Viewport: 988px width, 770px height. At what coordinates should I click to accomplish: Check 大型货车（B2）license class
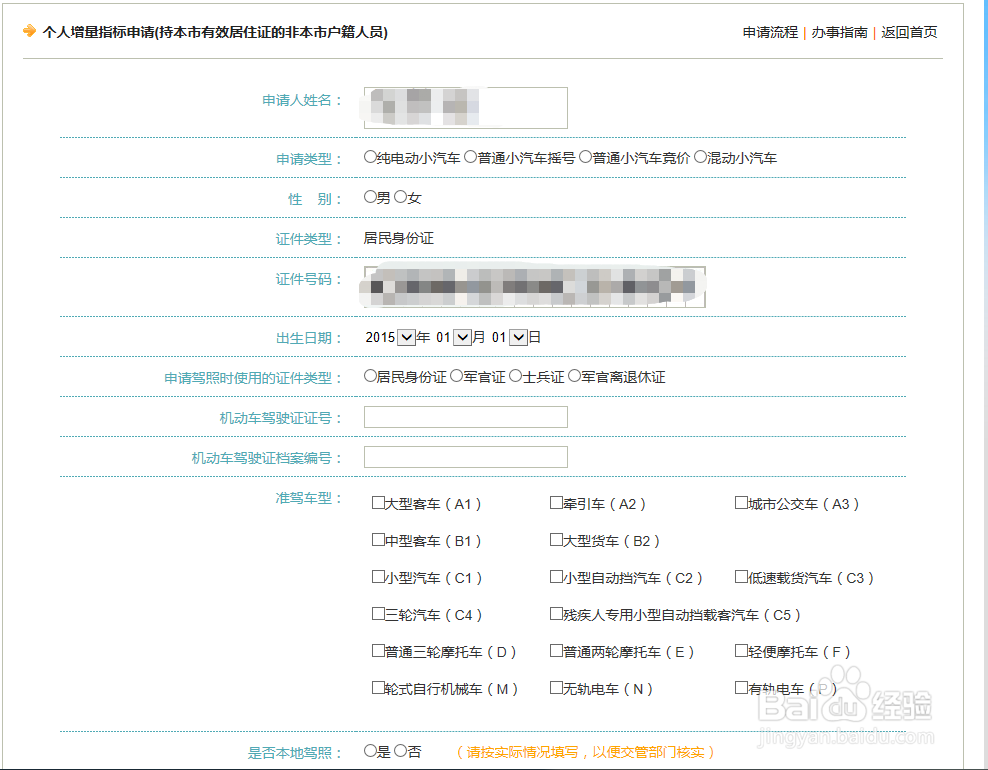point(554,540)
